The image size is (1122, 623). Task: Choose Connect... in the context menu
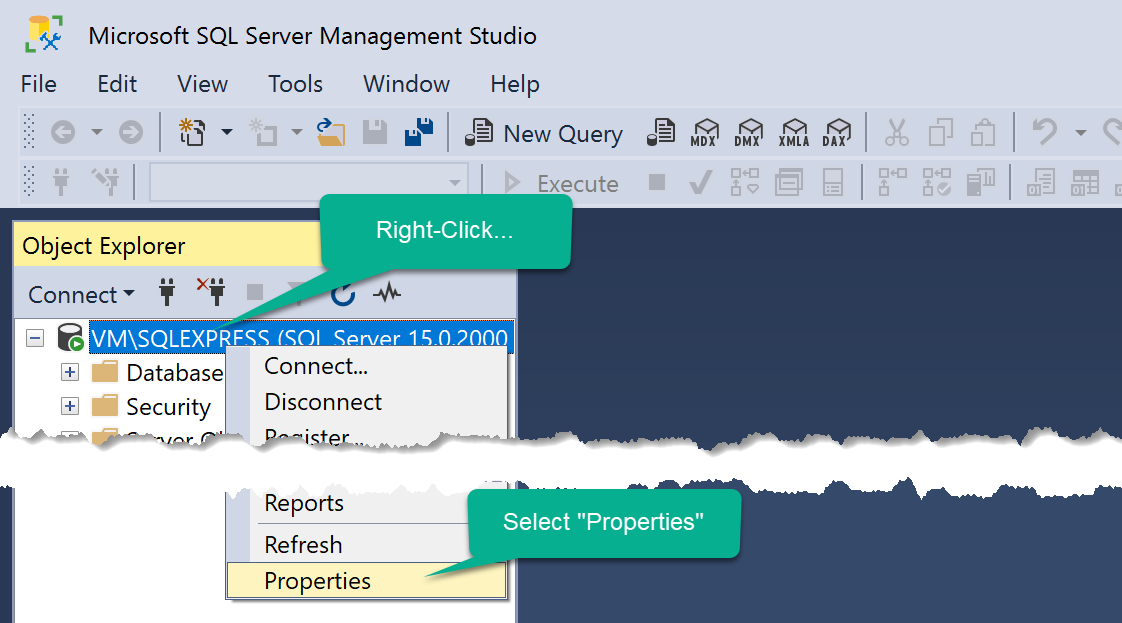(316, 366)
